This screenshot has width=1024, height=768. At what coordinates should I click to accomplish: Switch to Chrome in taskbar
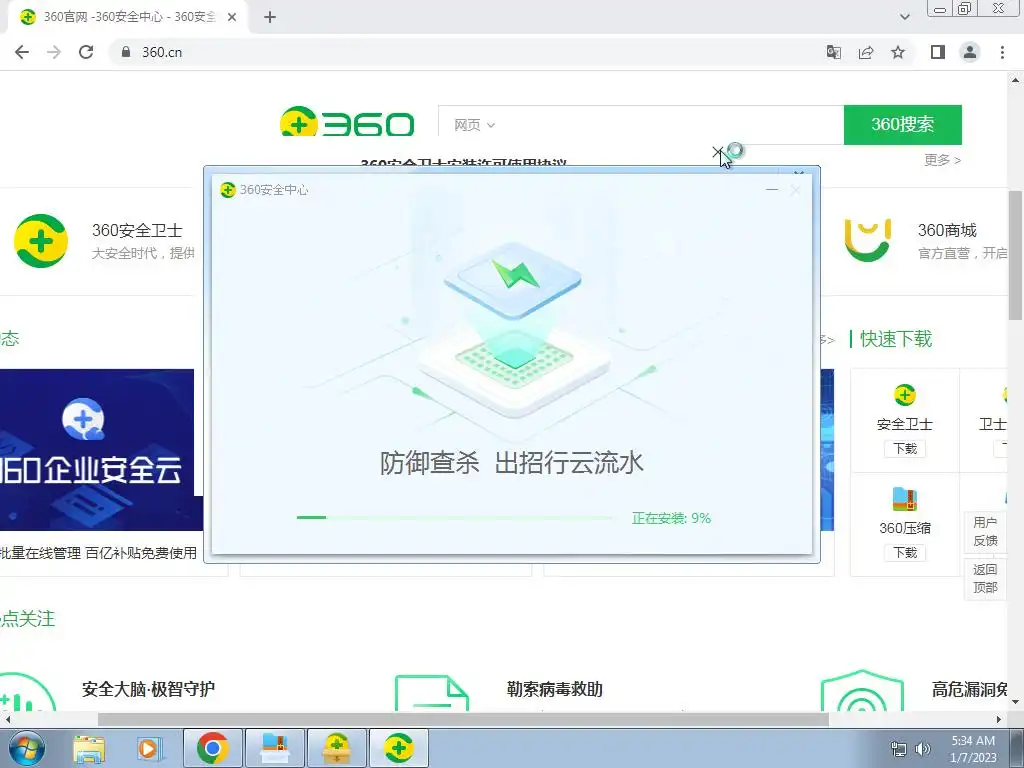pos(212,748)
